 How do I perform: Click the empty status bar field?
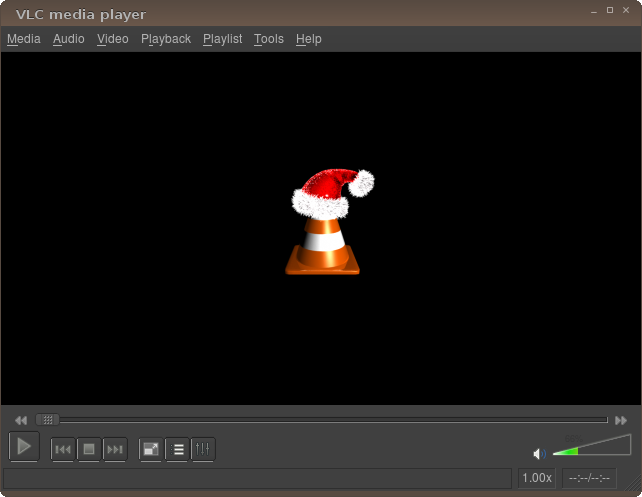coord(258,478)
